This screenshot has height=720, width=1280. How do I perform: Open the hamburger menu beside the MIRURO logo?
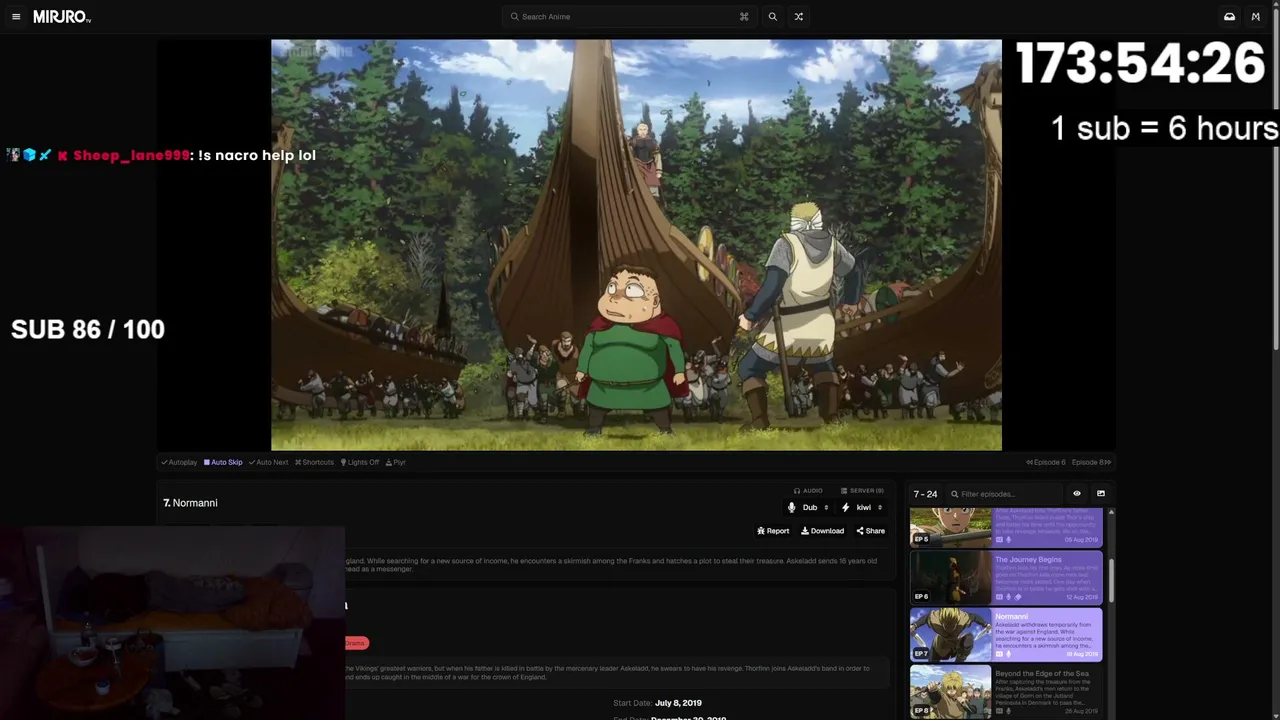point(16,17)
